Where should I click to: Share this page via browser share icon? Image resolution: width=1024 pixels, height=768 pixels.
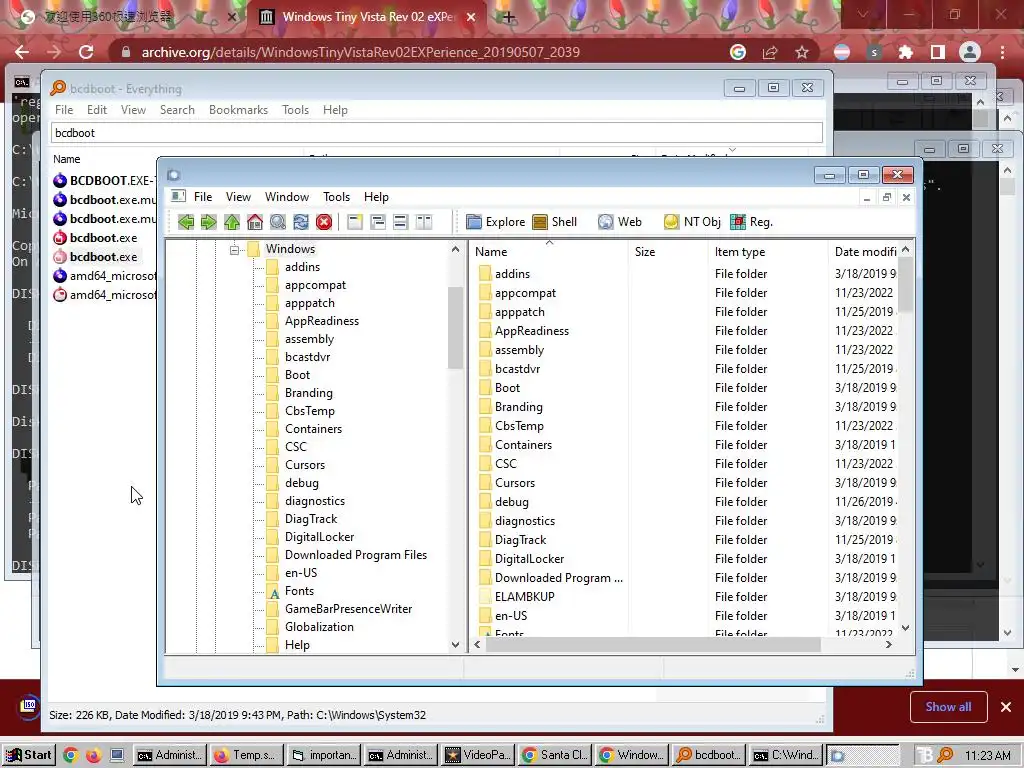point(770,52)
